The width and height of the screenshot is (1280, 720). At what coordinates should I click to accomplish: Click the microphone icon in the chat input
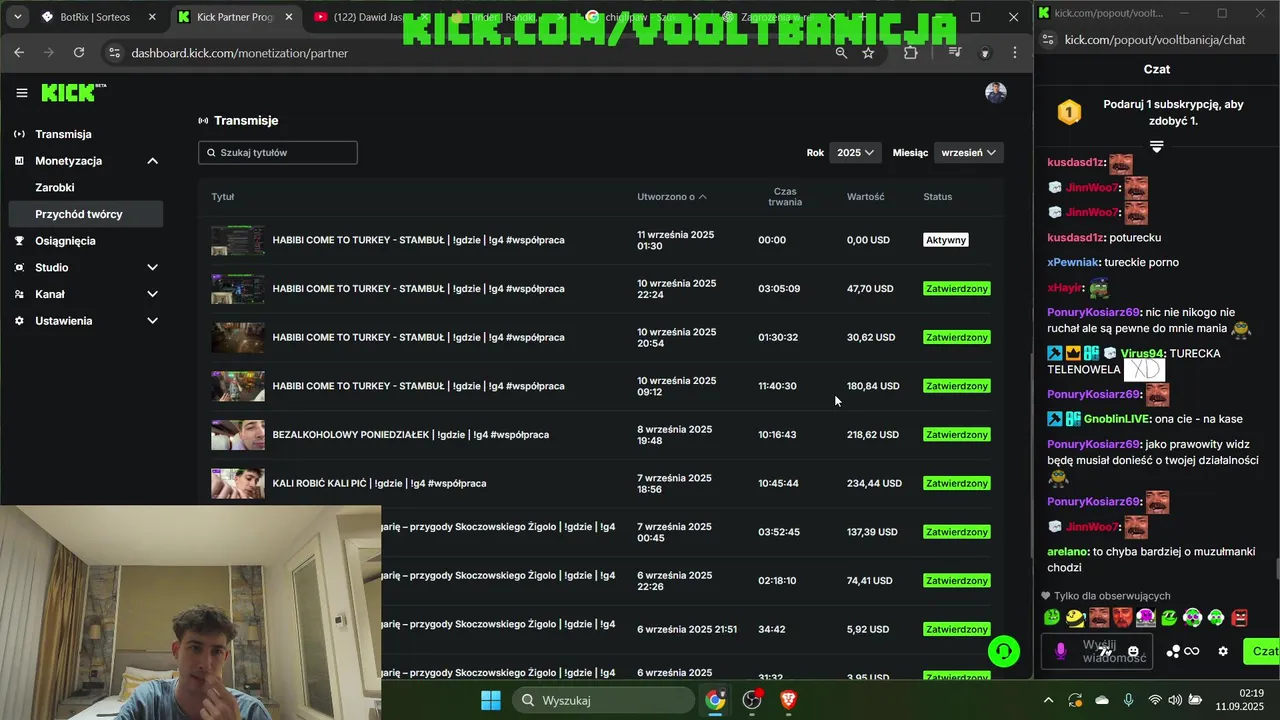click(1060, 651)
